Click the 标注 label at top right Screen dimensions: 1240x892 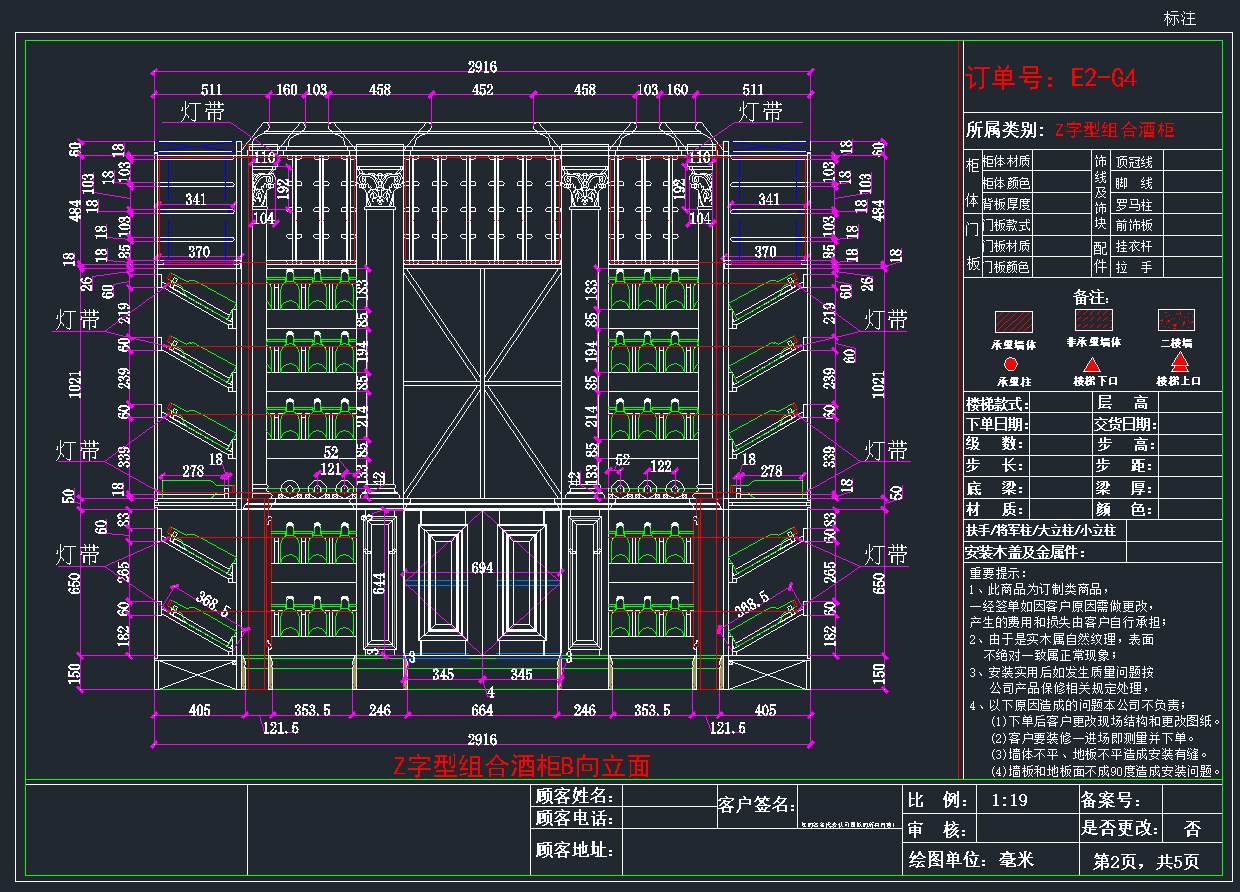(x=1179, y=18)
